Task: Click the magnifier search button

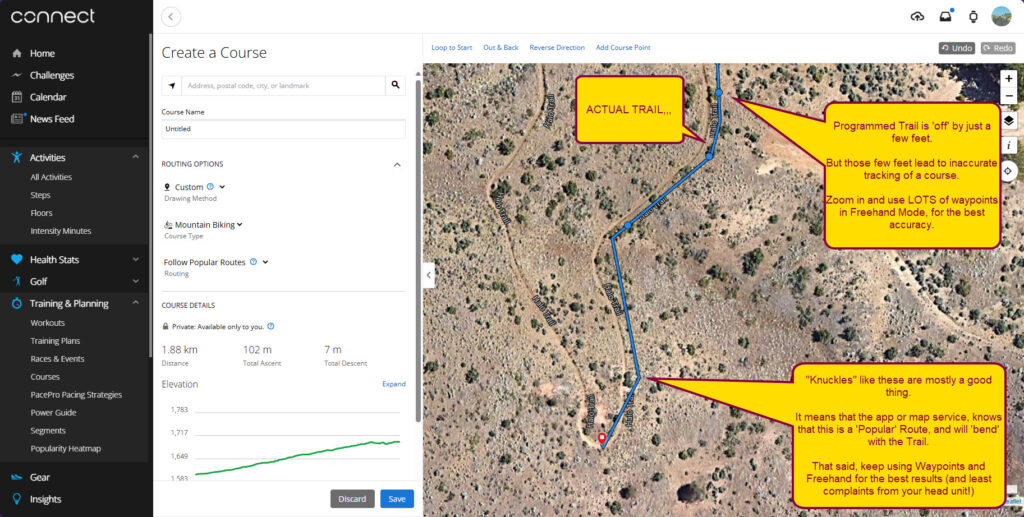Action: coord(396,86)
